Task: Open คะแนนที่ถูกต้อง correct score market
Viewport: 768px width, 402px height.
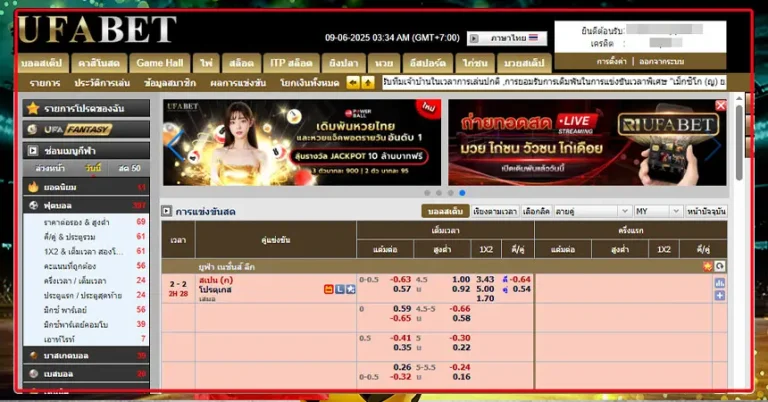Action: [70, 266]
